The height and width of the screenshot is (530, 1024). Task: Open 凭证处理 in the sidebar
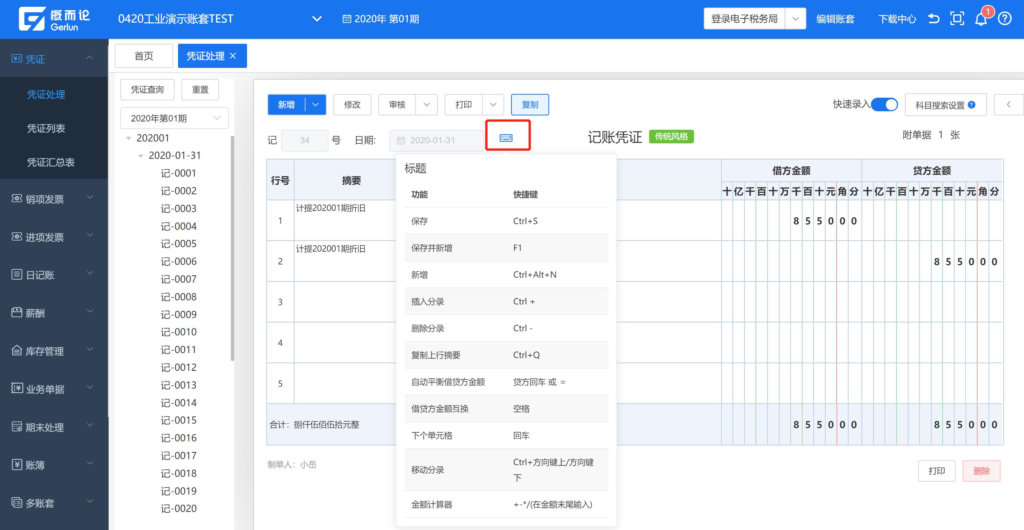(46, 95)
